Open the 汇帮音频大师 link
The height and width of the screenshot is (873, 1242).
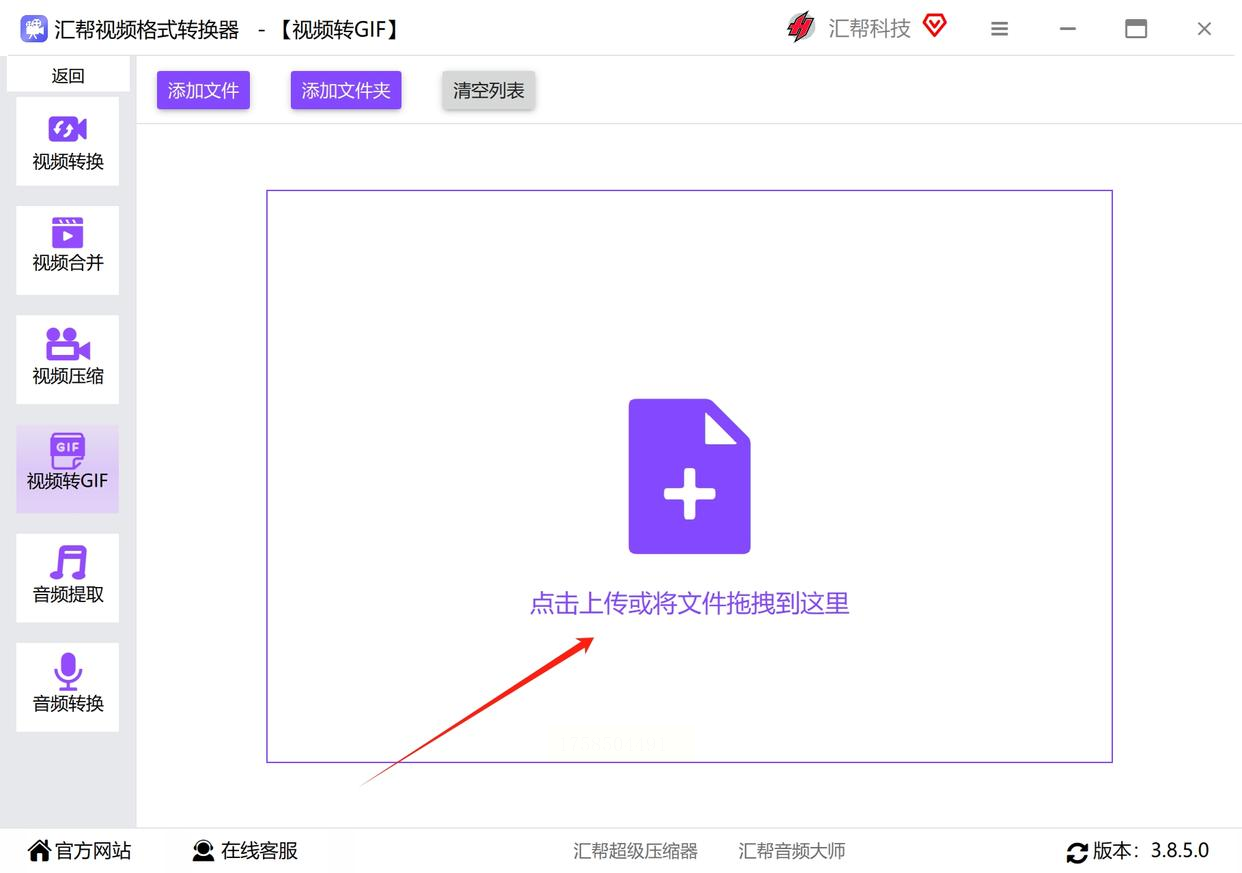point(792,851)
